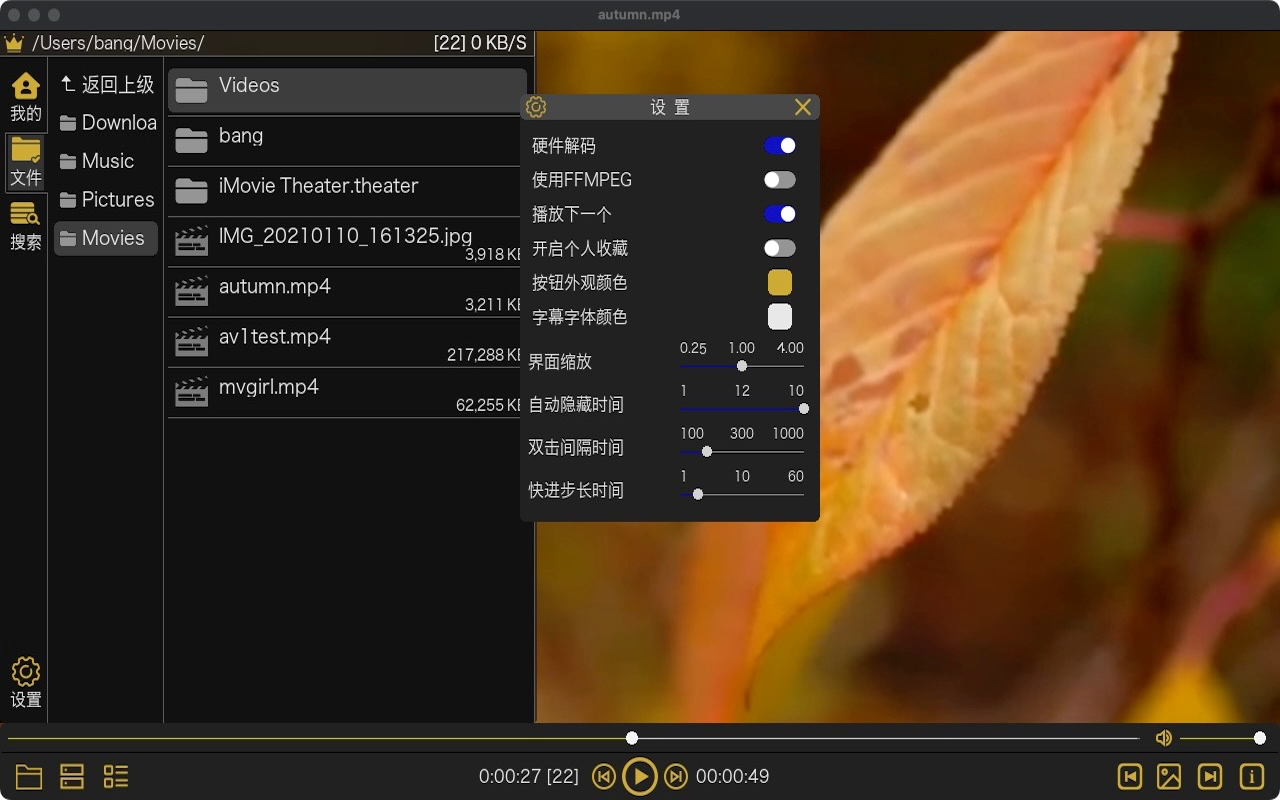This screenshot has width=1280, height=800.
Task: Click the clapperboard icon for IMG_20210110_161325.jpg
Action: [x=191, y=241]
